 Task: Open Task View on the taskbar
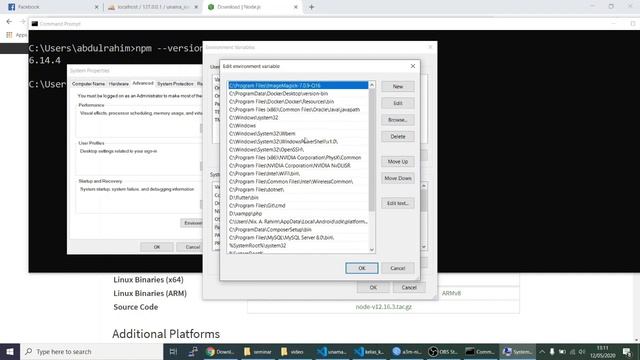coord(173,351)
